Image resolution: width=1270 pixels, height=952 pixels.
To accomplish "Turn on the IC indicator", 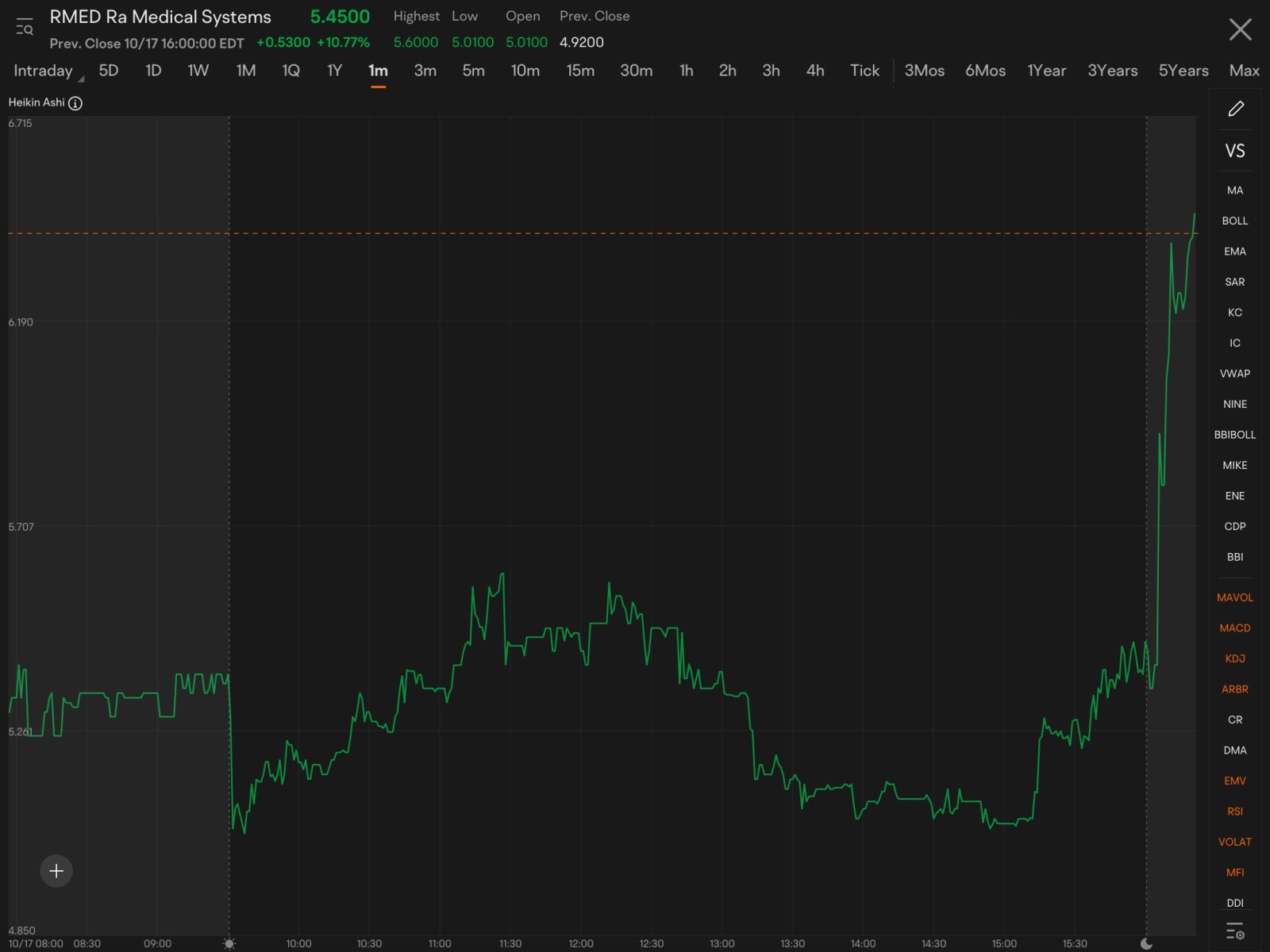I will click(x=1235, y=343).
